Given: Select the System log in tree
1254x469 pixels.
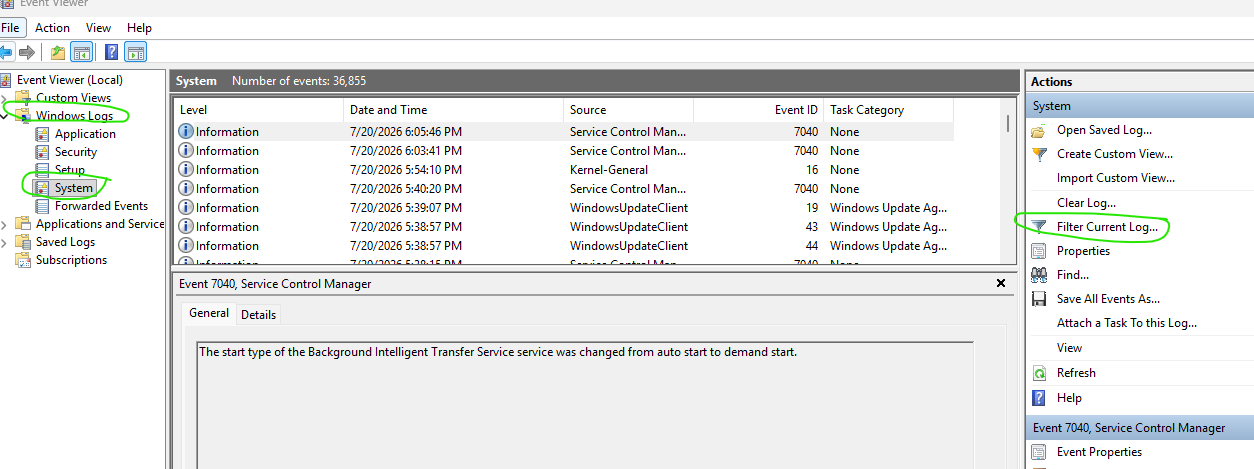Looking at the screenshot, I should point(73,188).
